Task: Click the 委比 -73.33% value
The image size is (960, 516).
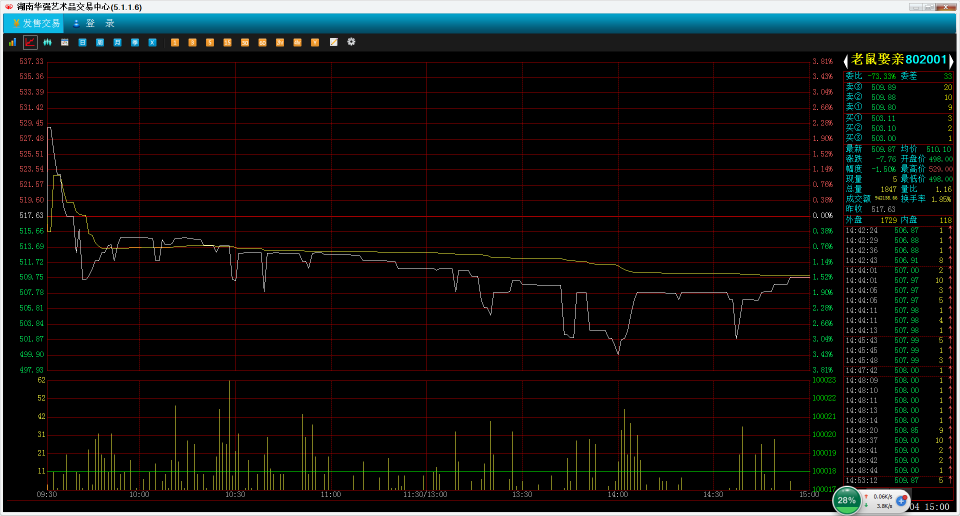Action: tap(882, 77)
